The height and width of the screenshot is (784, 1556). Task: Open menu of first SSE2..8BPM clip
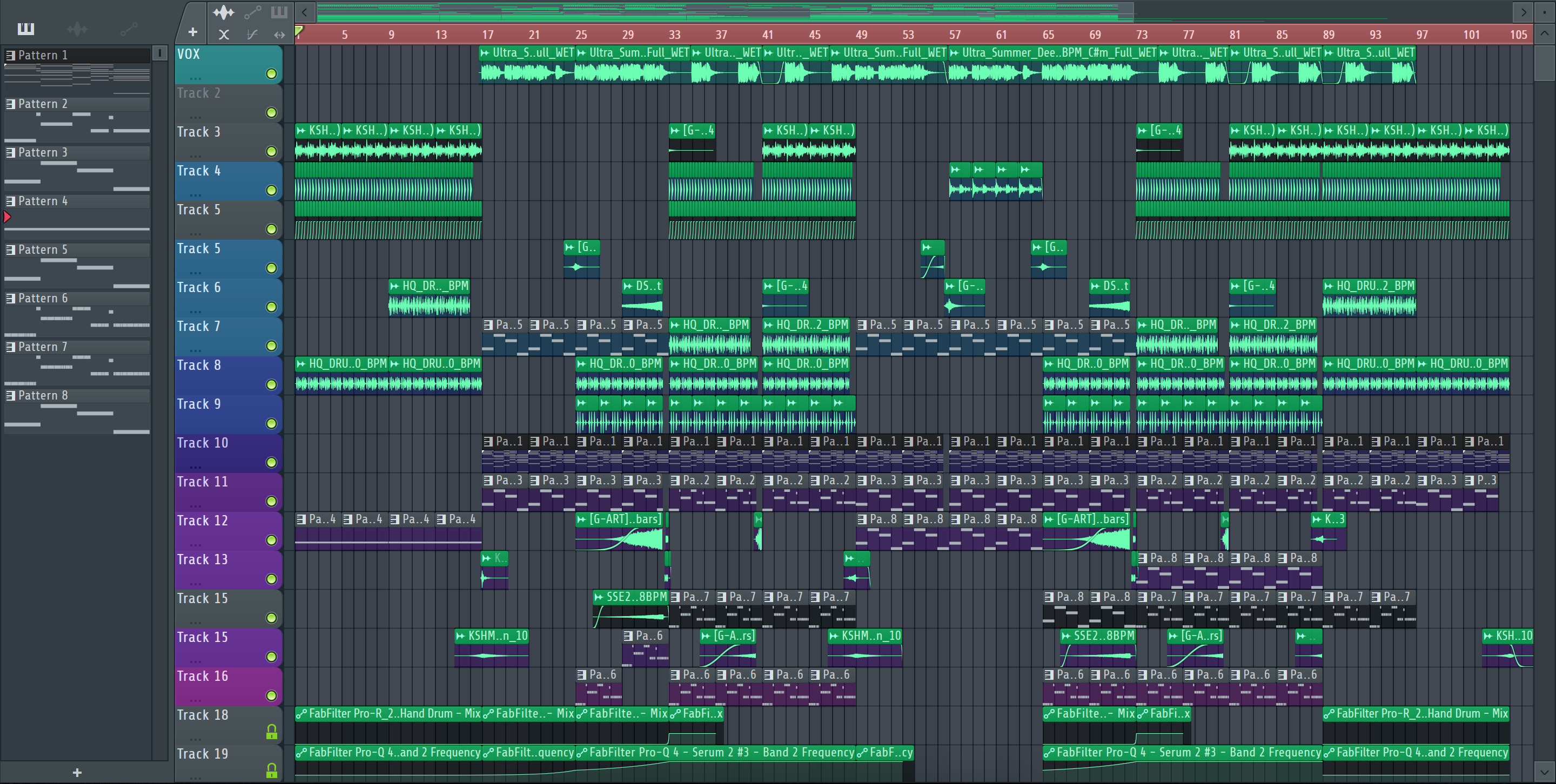[599, 597]
